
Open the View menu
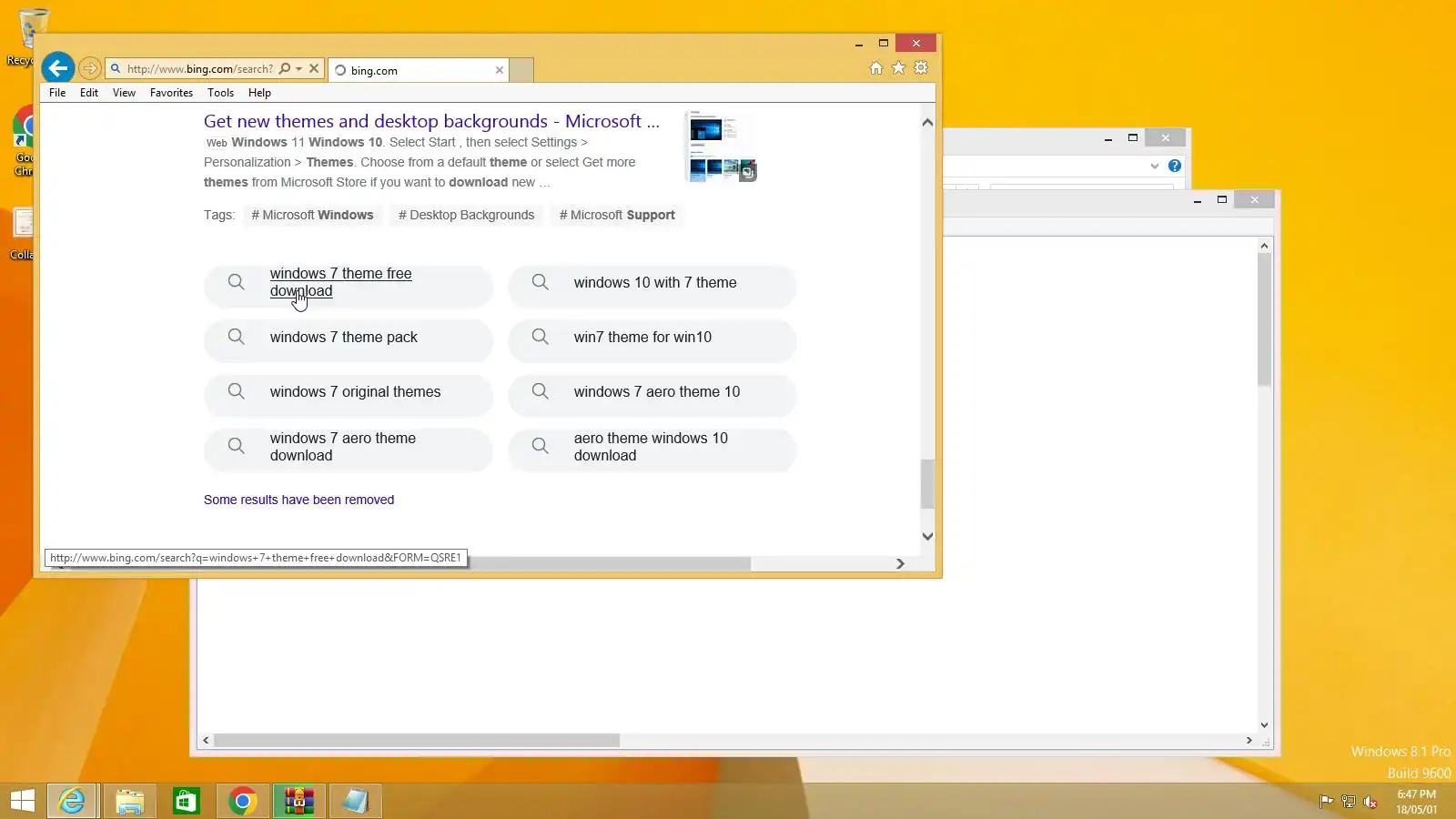124,93
